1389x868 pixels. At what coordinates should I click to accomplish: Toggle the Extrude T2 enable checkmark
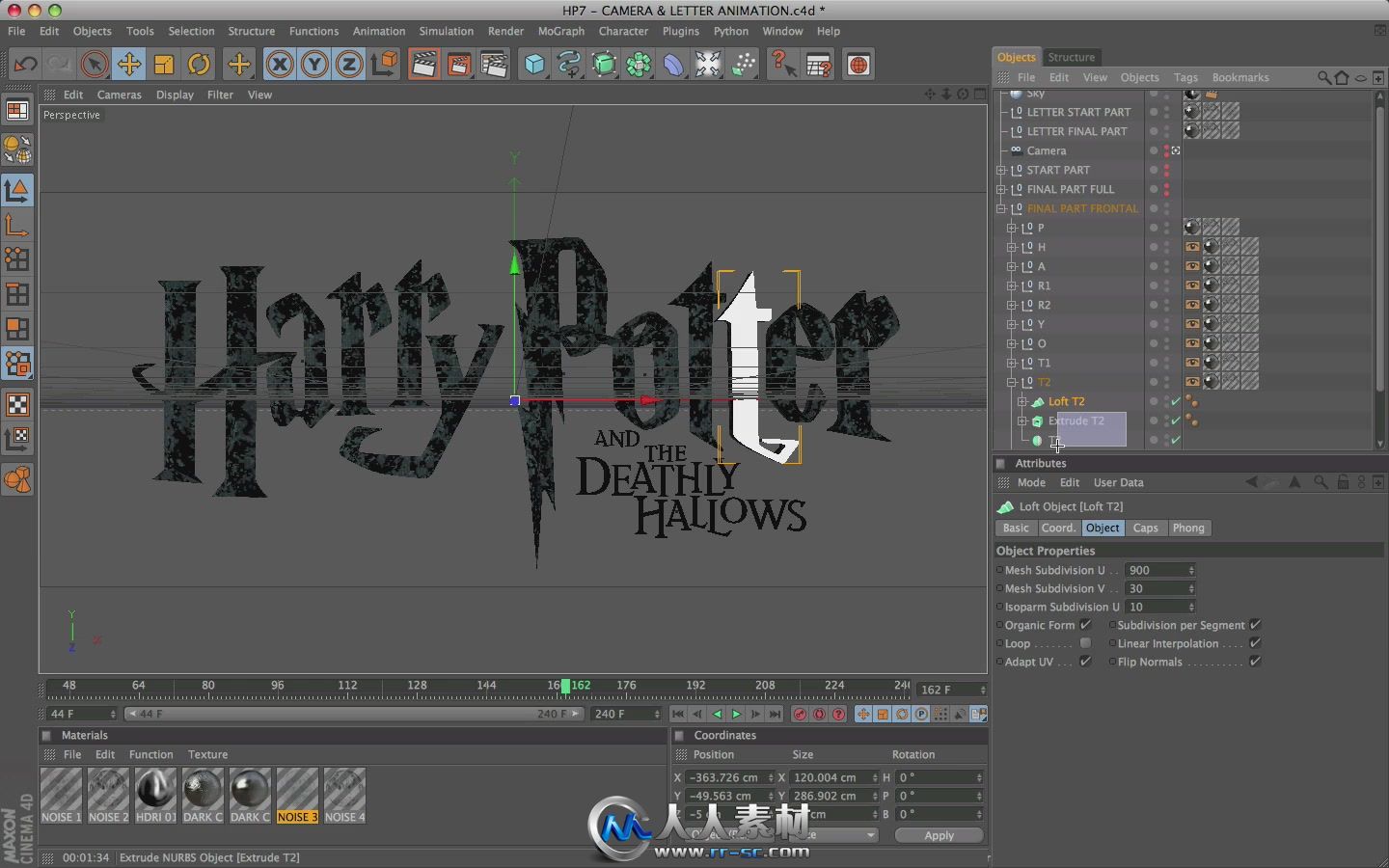coord(1176,420)
